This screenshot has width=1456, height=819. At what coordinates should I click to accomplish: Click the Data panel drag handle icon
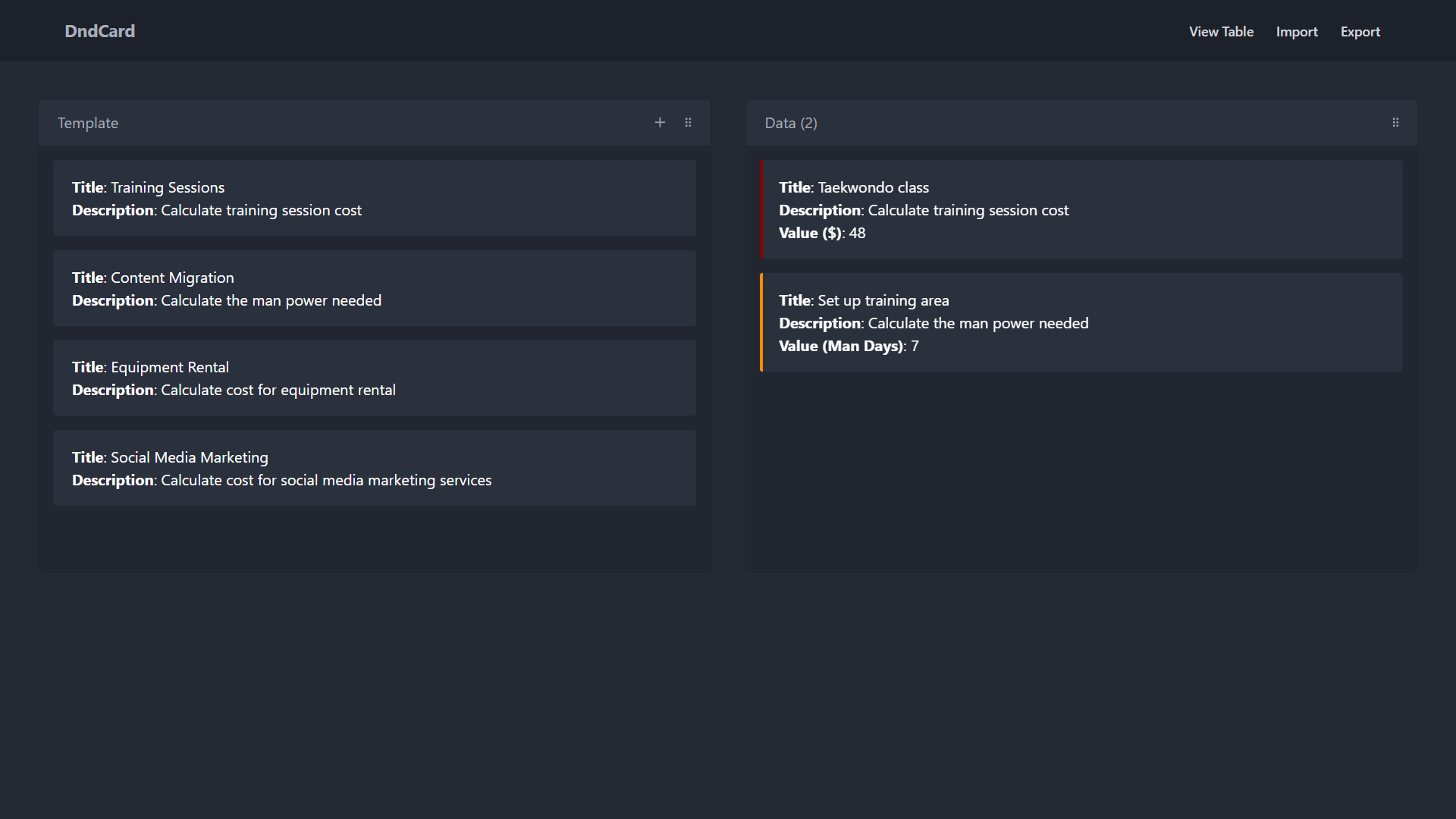1395,123
